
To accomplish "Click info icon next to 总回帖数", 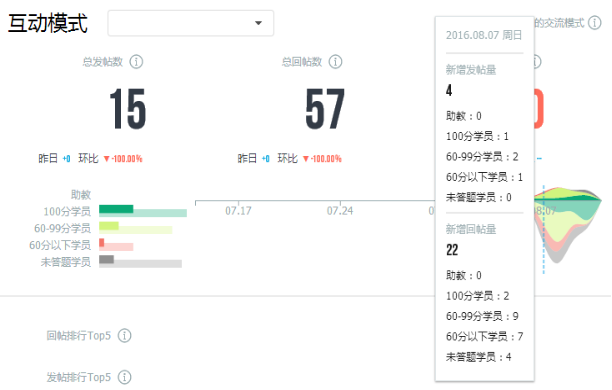I will click(x=335, y=62).
